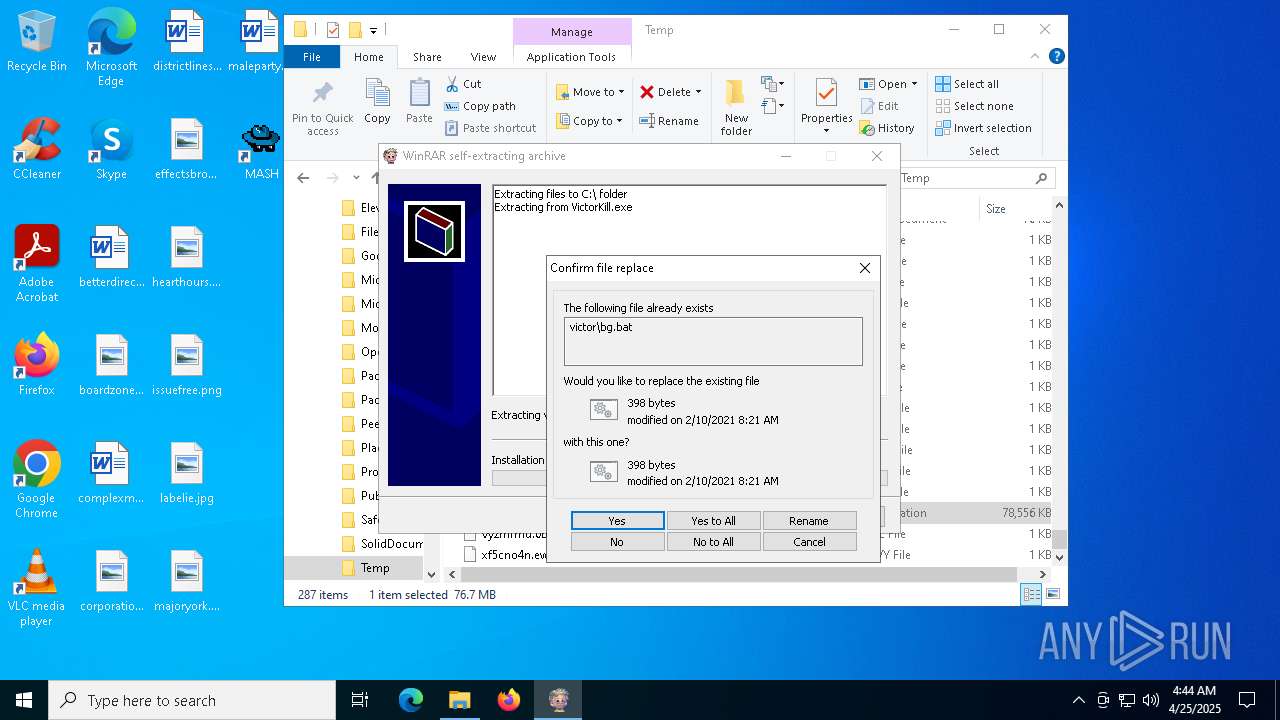Click the horizontal scrollbar in Explorer
This screenshot has width=1280, height=720.
click(x=738, y=574)
